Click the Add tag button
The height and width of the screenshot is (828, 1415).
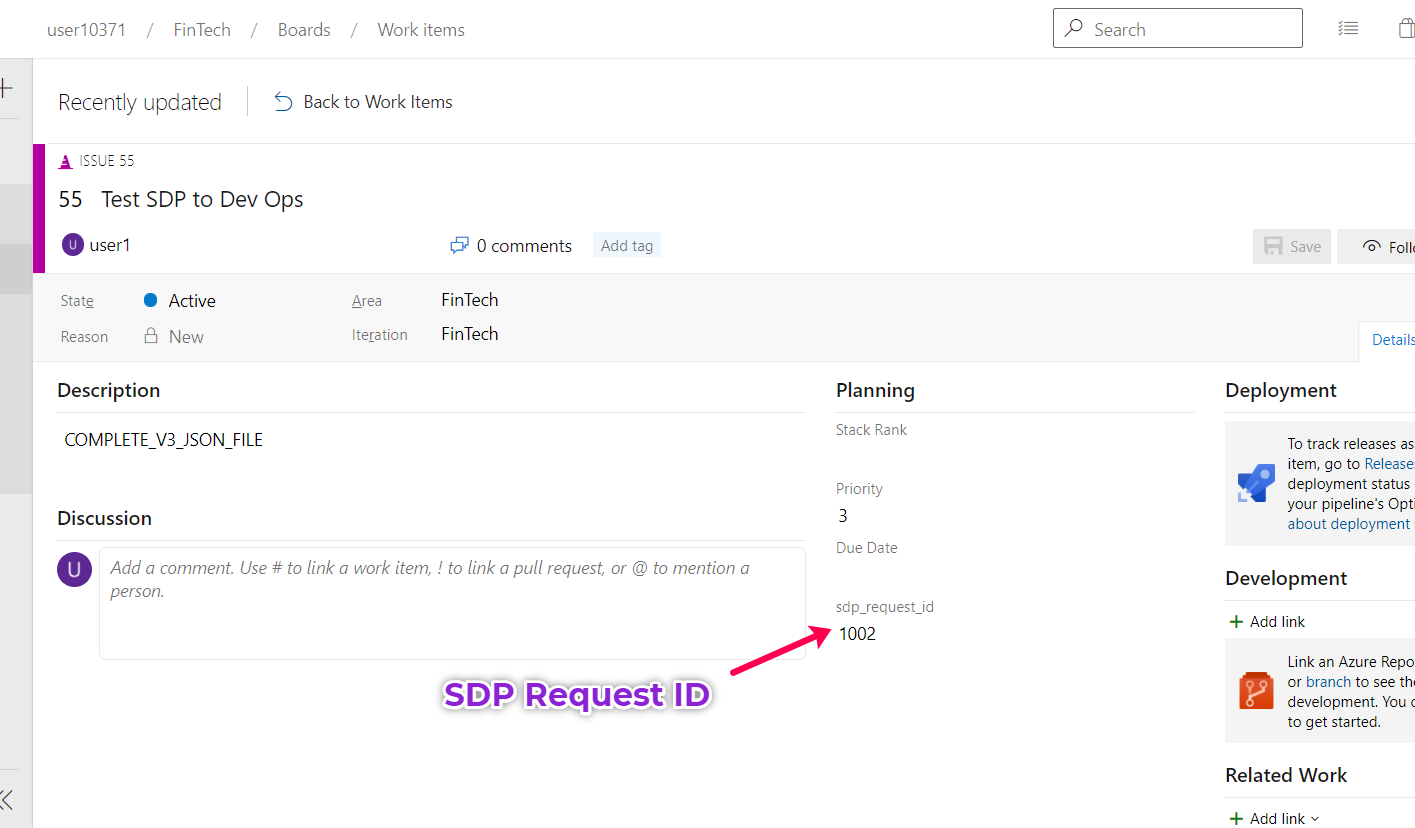[627, 246]
